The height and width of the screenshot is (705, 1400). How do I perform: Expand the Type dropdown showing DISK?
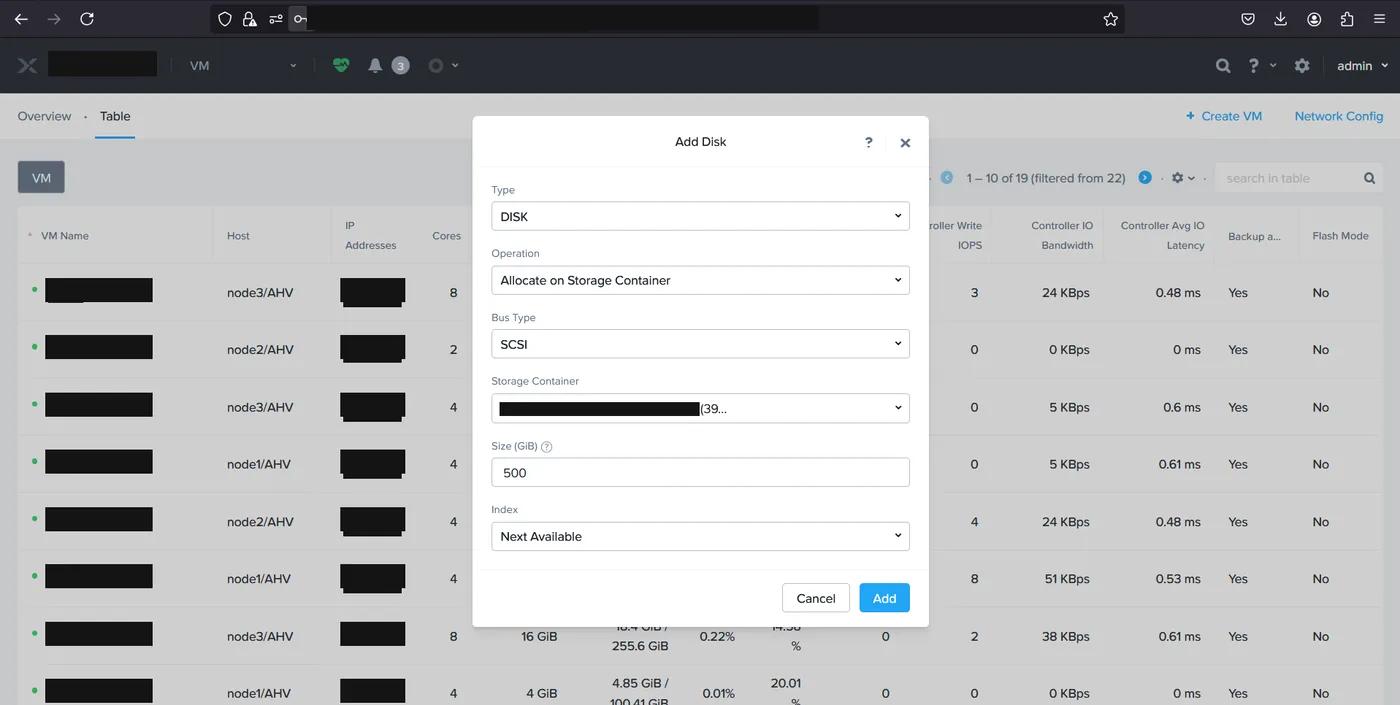(x=700, y=216)
